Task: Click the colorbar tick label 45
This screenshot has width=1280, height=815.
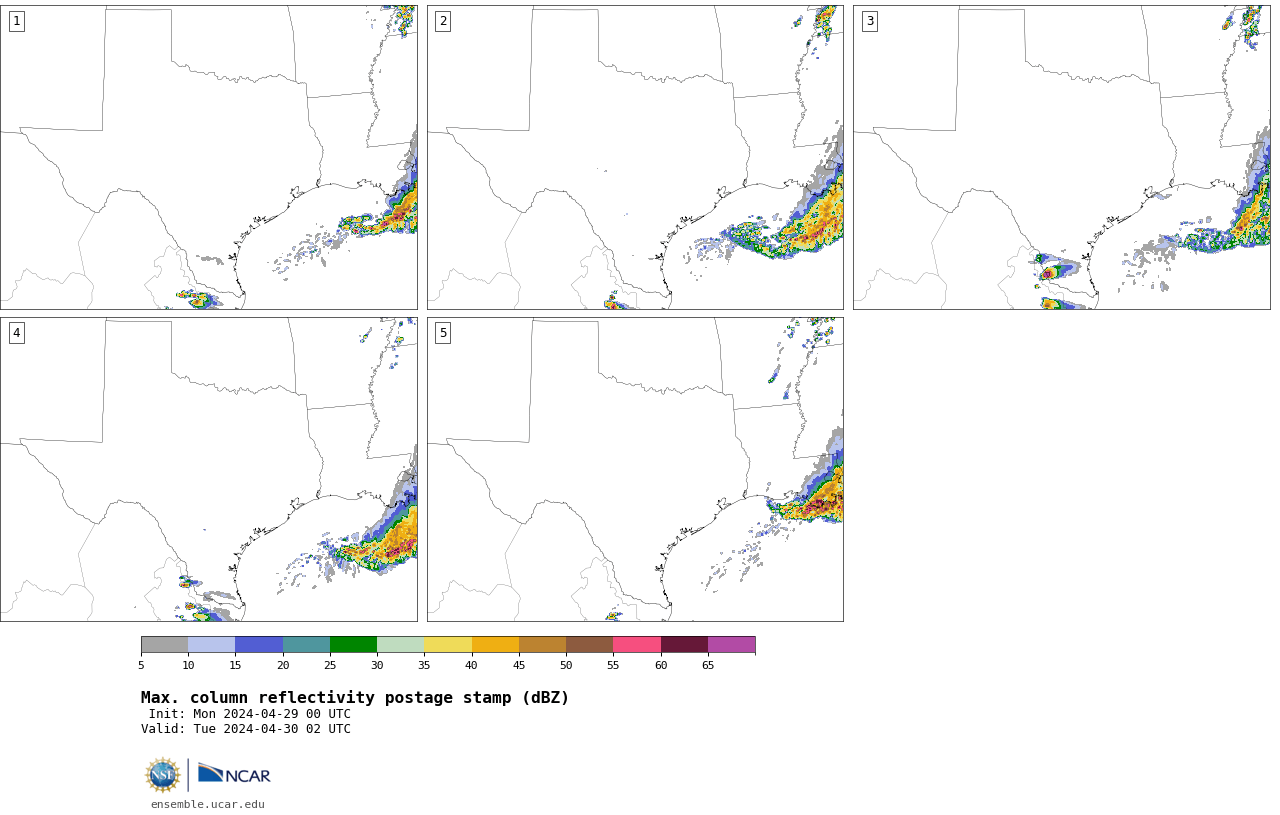Action: coord(519,665)
